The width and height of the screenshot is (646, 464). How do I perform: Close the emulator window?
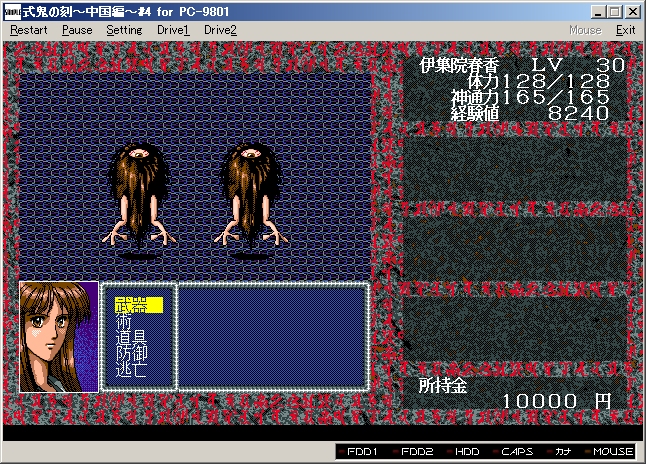[x=632, y=12]
